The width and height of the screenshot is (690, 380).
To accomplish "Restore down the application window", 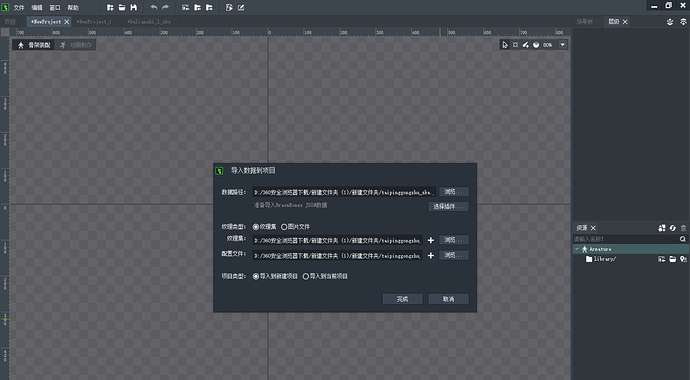I will [x=668, y=5].
